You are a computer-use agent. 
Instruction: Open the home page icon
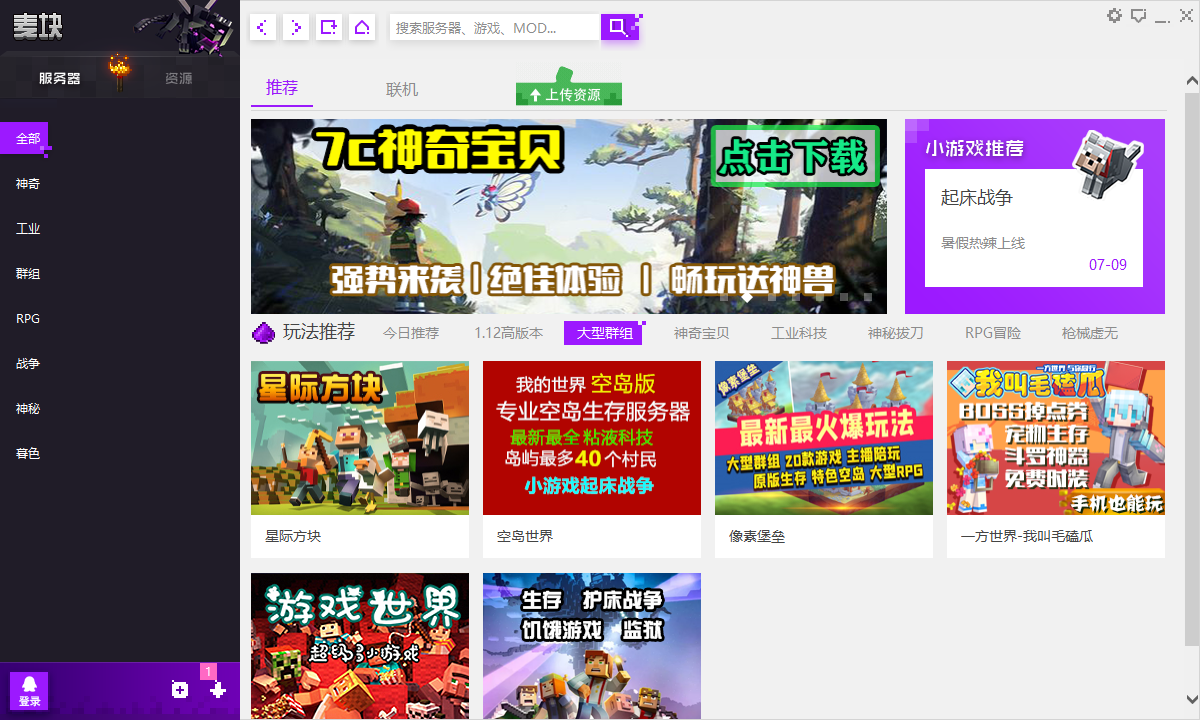tap(362, 27)
